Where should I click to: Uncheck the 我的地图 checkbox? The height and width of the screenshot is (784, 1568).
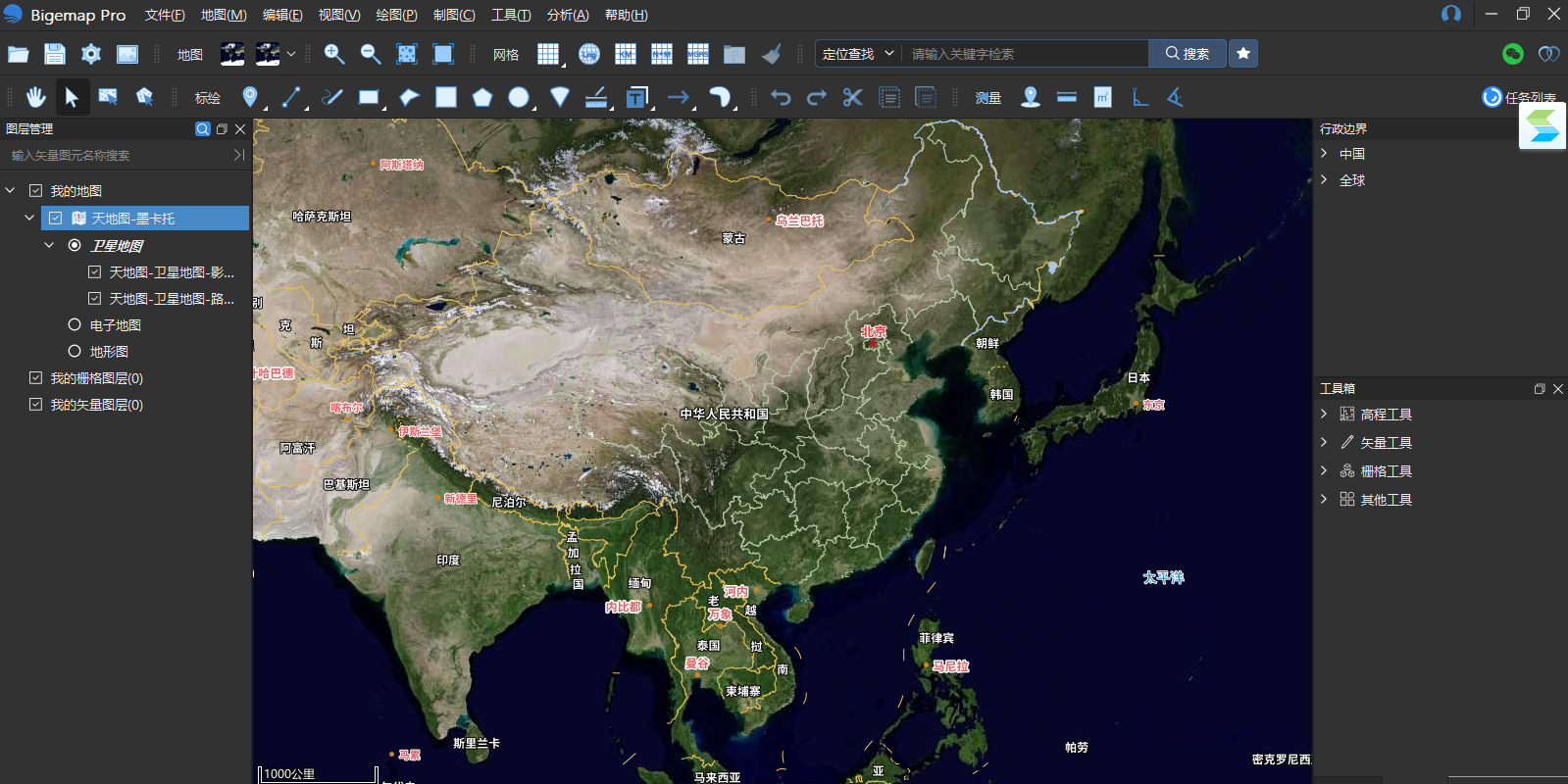point(36,191)
